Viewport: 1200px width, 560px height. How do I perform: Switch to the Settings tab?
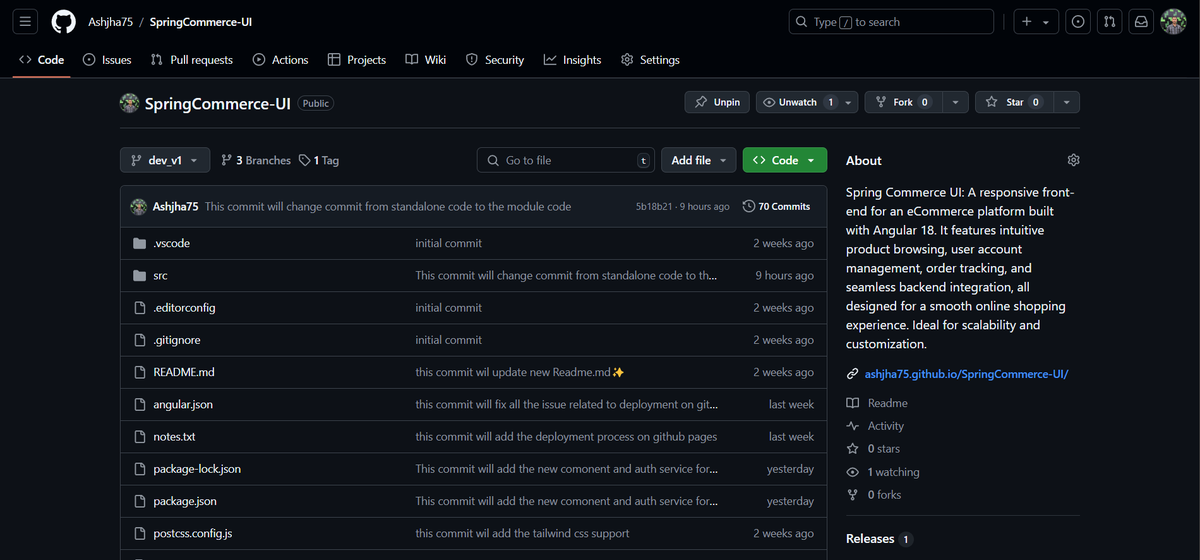tap(650, 60)
